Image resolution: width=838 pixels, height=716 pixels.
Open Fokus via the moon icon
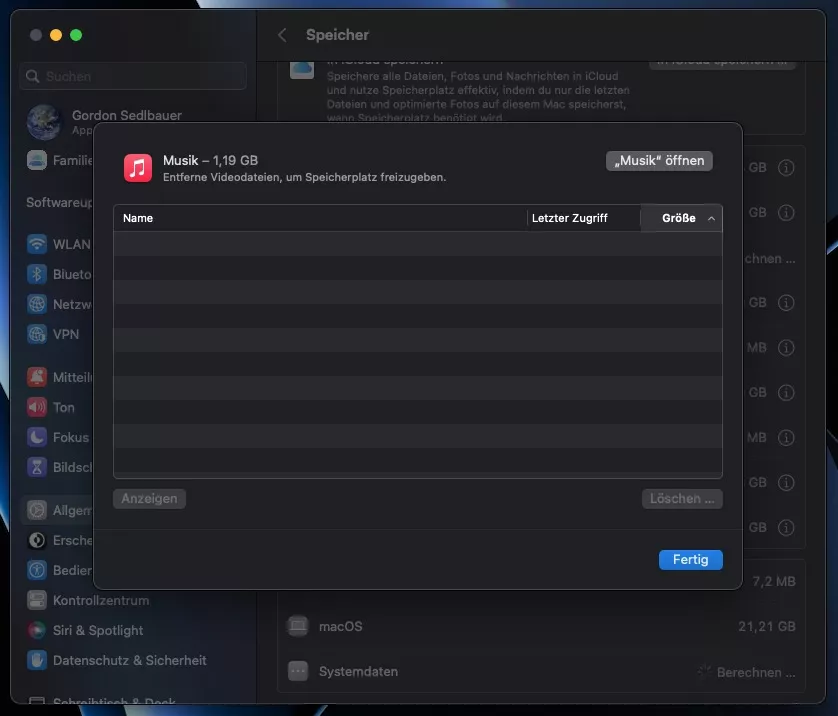tap(37, 437)
